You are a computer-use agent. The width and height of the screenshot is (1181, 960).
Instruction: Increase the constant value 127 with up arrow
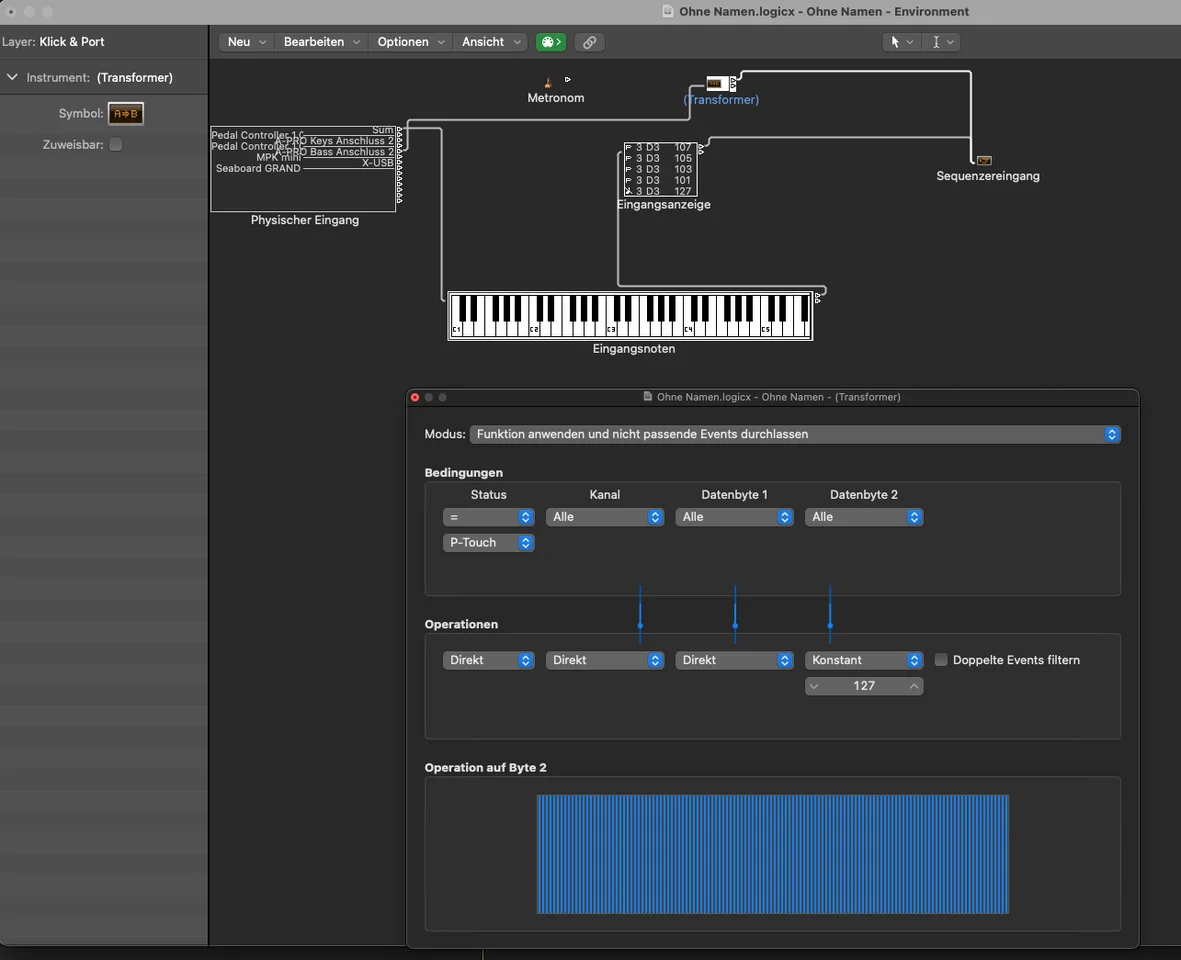[913, 686]
